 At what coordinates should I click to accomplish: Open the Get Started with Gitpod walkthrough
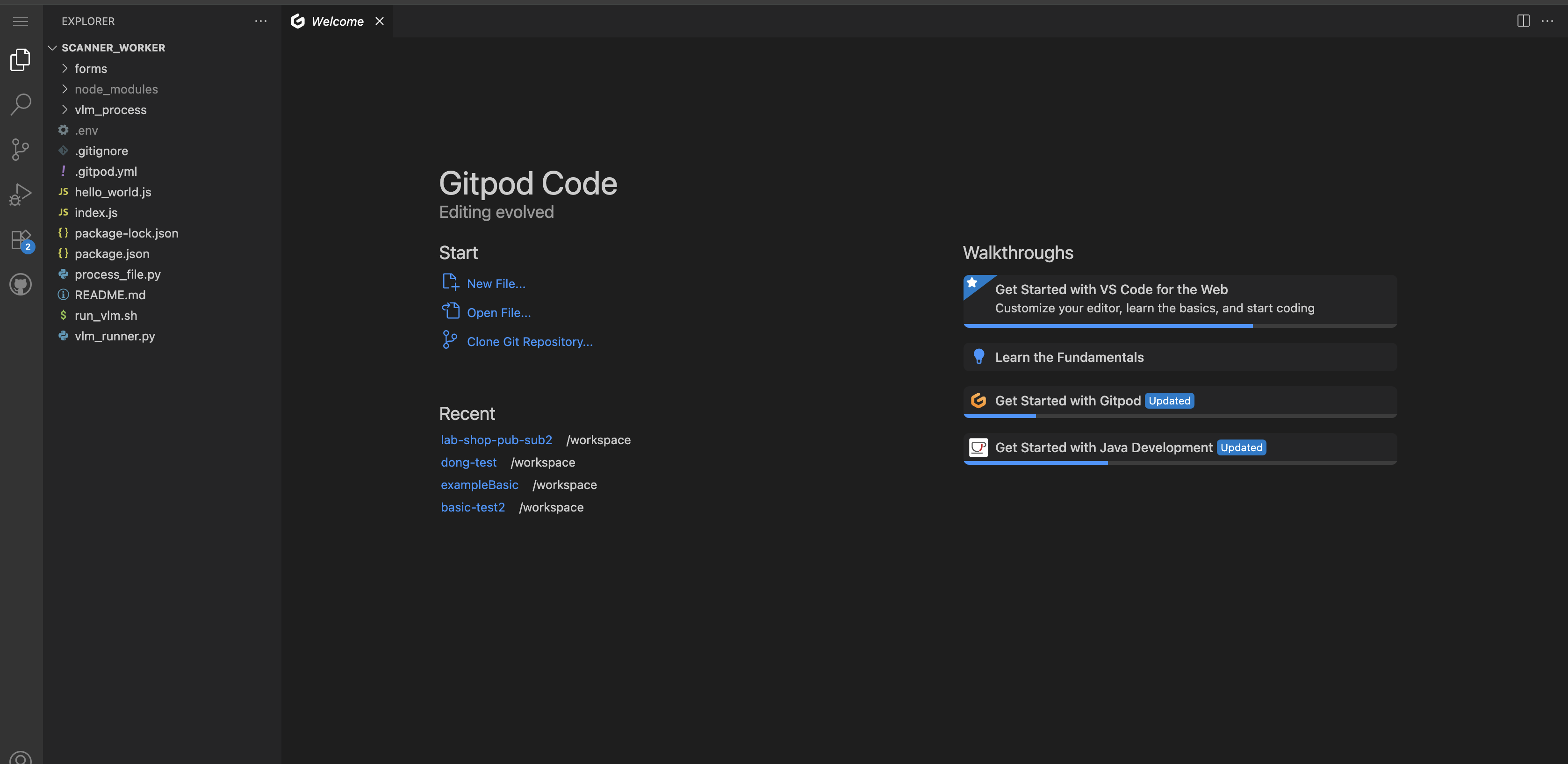point(1068,401)
